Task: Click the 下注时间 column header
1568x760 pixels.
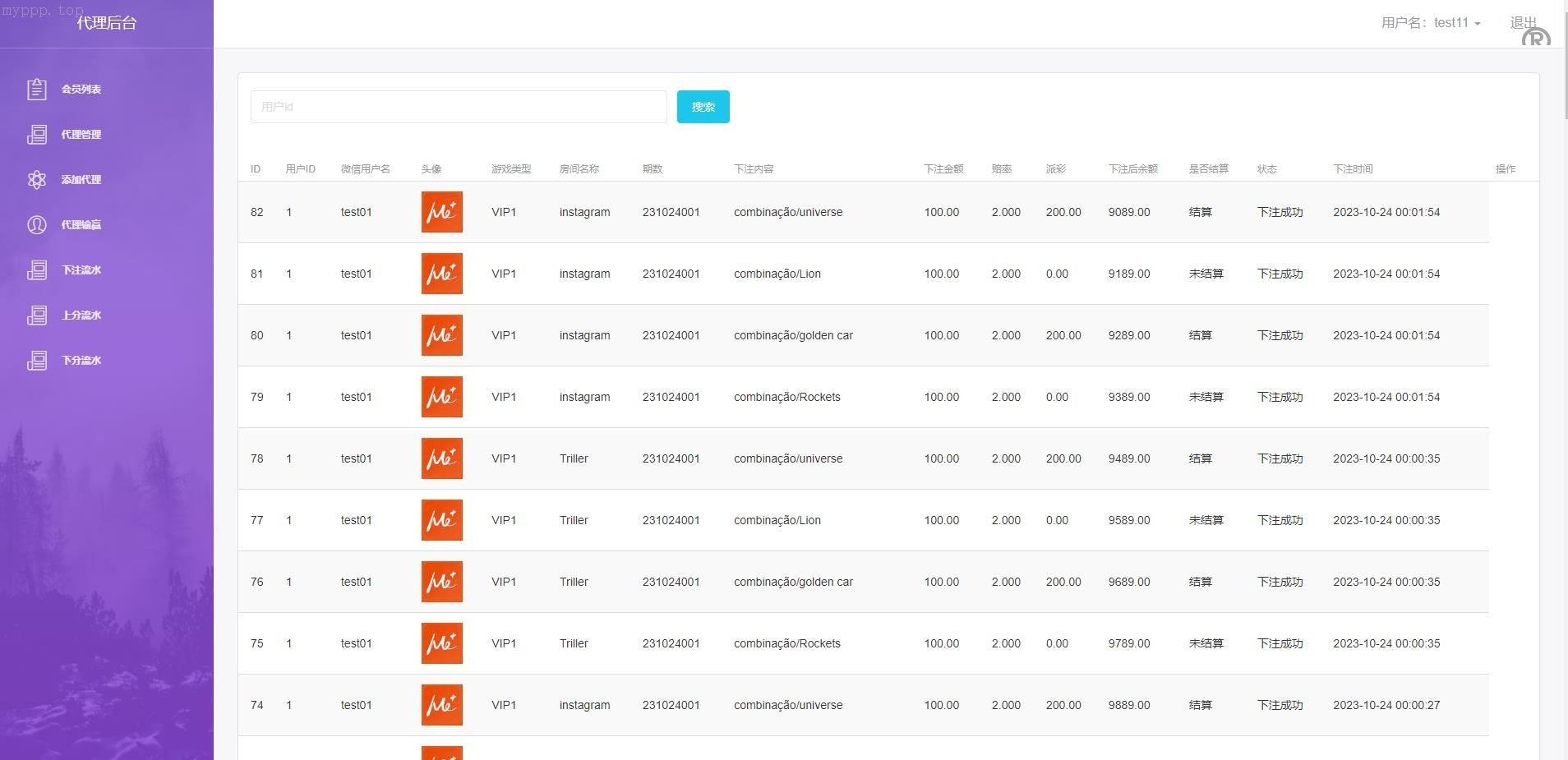Action: 1353,169
